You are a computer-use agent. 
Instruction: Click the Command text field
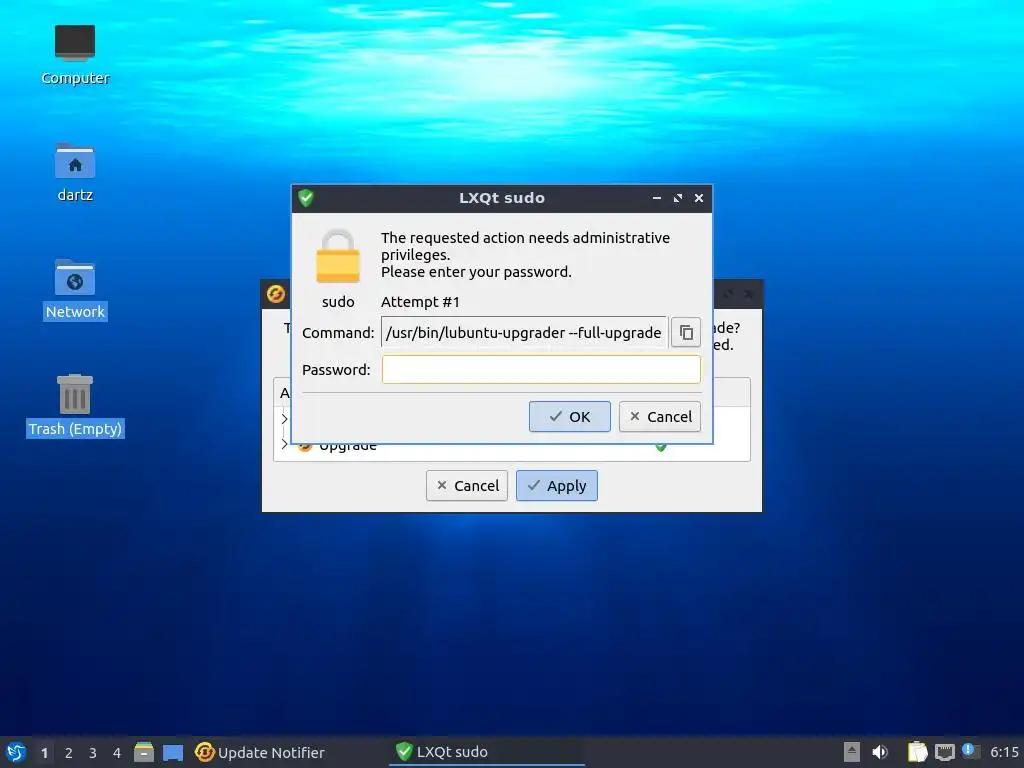tap(524, 332)
